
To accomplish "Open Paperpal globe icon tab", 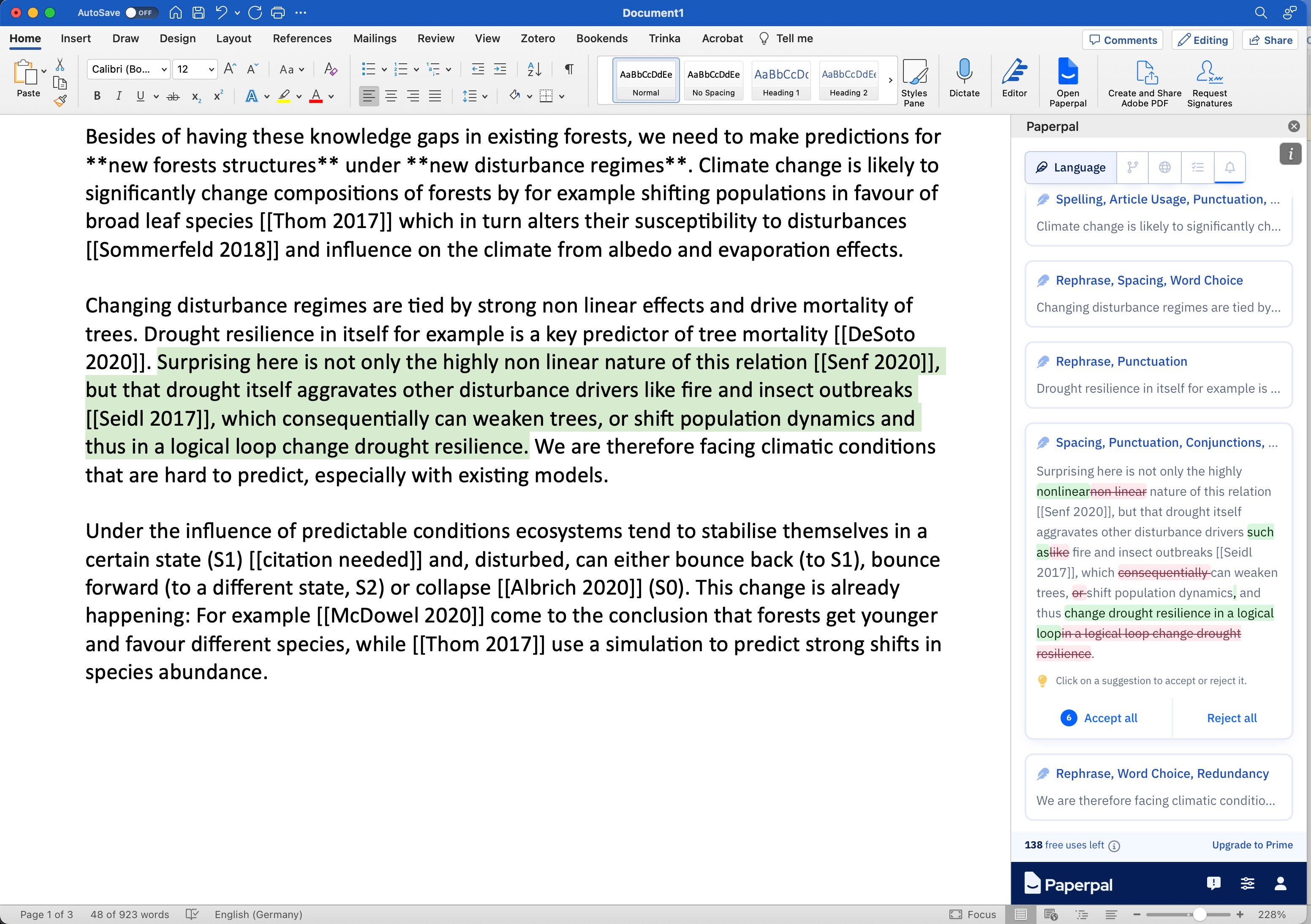I will (1165, 167).
